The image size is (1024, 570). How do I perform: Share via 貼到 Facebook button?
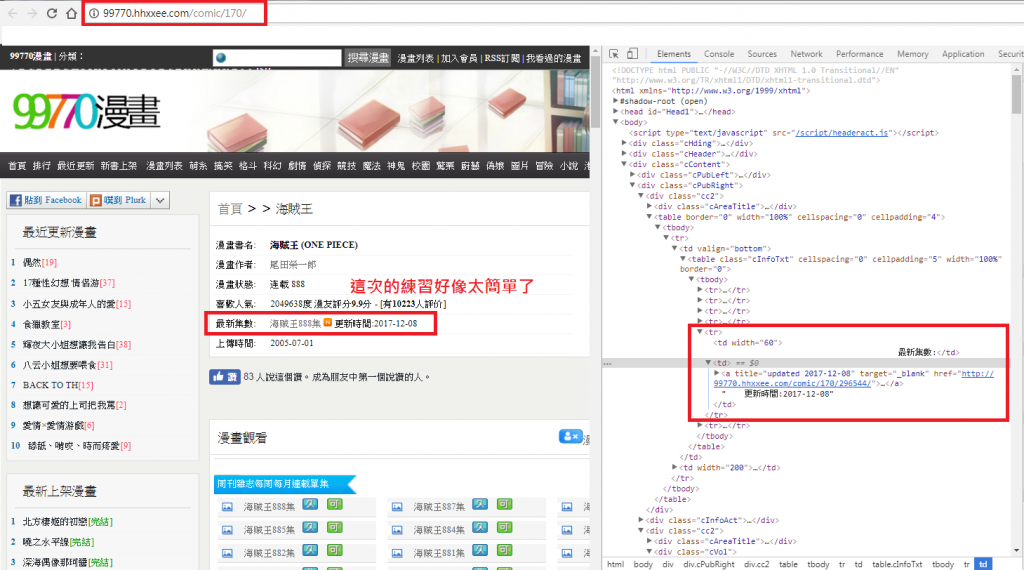46,200
